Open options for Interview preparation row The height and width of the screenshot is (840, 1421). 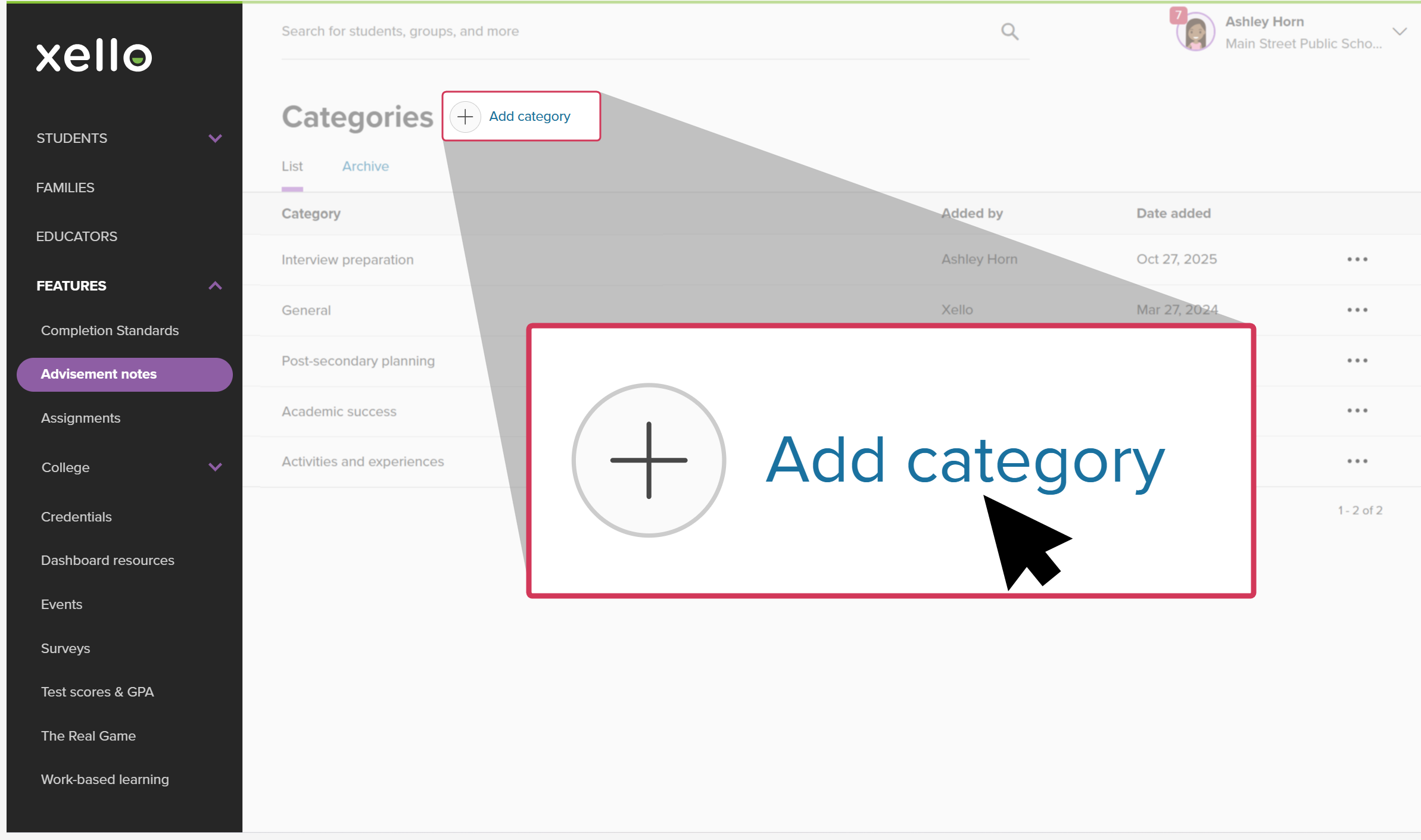1357,260
